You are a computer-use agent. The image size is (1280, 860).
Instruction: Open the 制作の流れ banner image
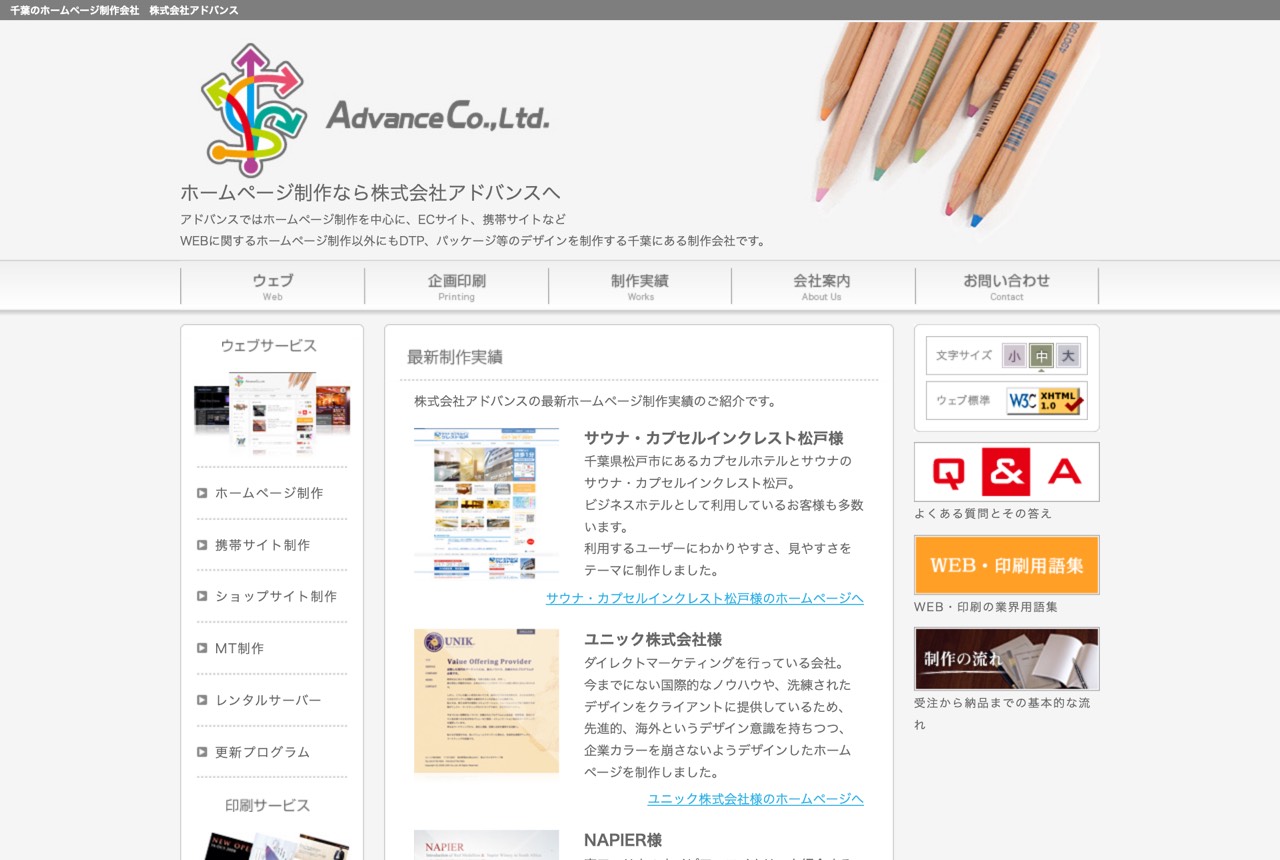pos(1006,659)
